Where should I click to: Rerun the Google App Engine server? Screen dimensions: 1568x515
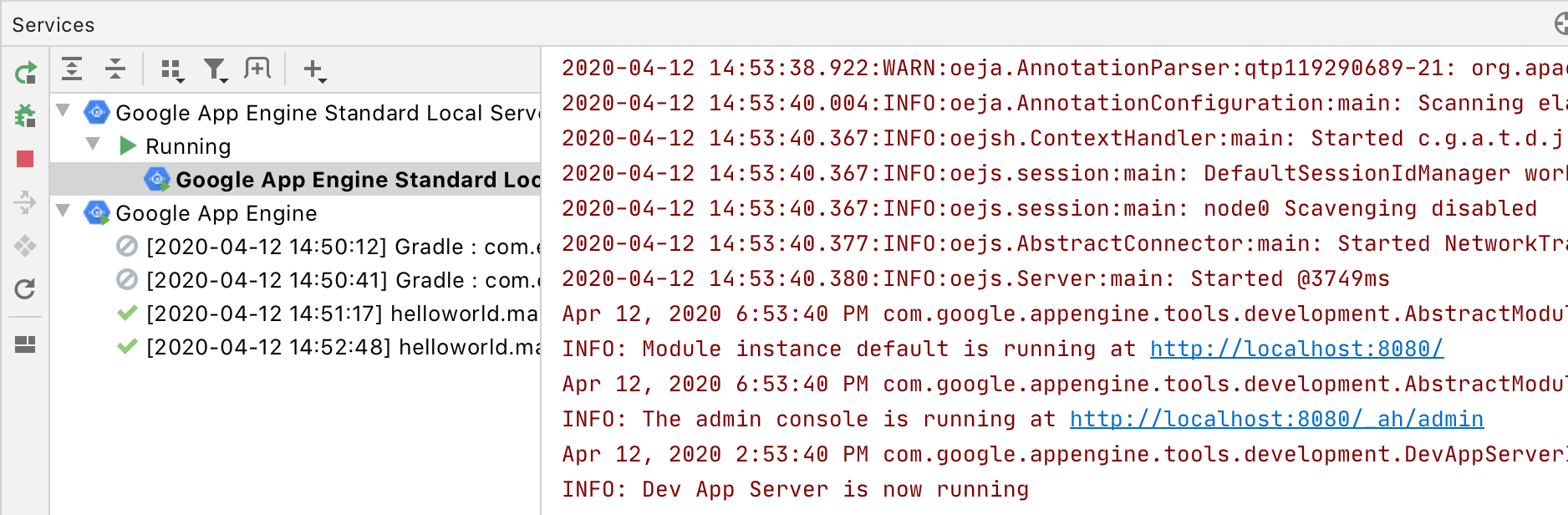click(25, 73)
